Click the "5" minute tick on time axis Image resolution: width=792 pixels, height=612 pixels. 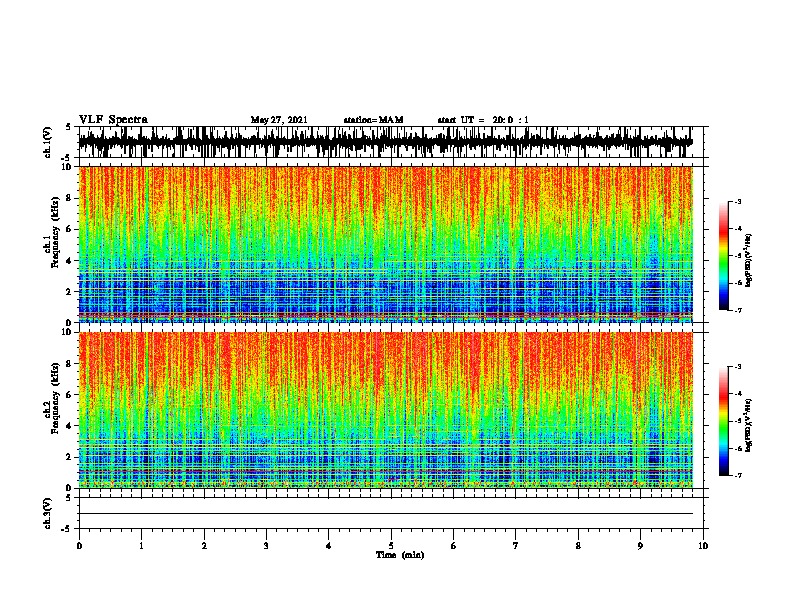click(x=391, y=546)
